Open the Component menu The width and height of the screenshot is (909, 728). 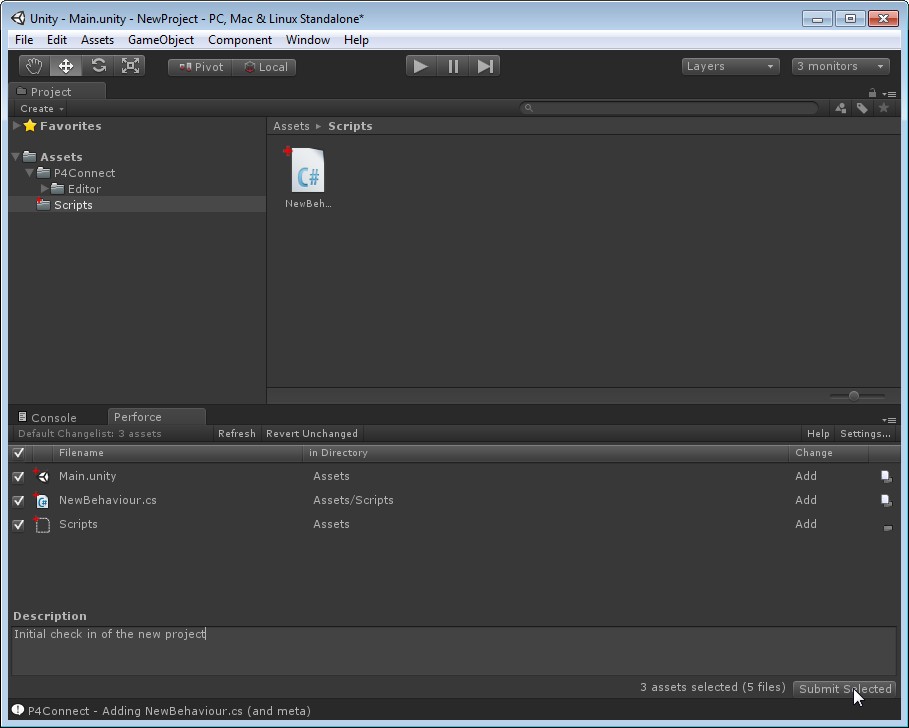240,40
